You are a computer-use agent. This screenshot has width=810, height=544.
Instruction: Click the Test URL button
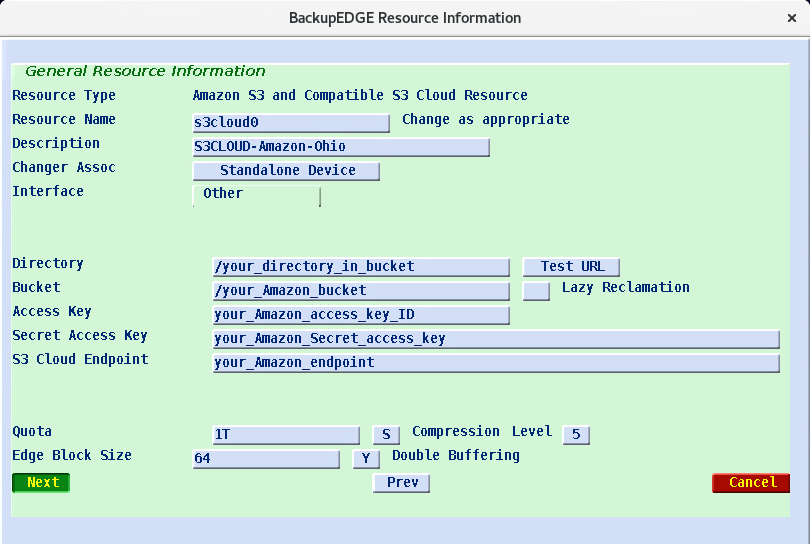click(571, 267)
